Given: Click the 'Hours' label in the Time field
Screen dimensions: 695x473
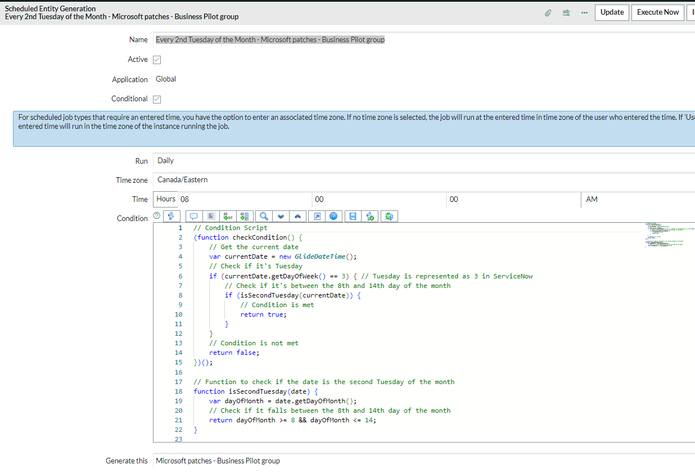Looking at the screenshot, I should (x=166, y=199).
